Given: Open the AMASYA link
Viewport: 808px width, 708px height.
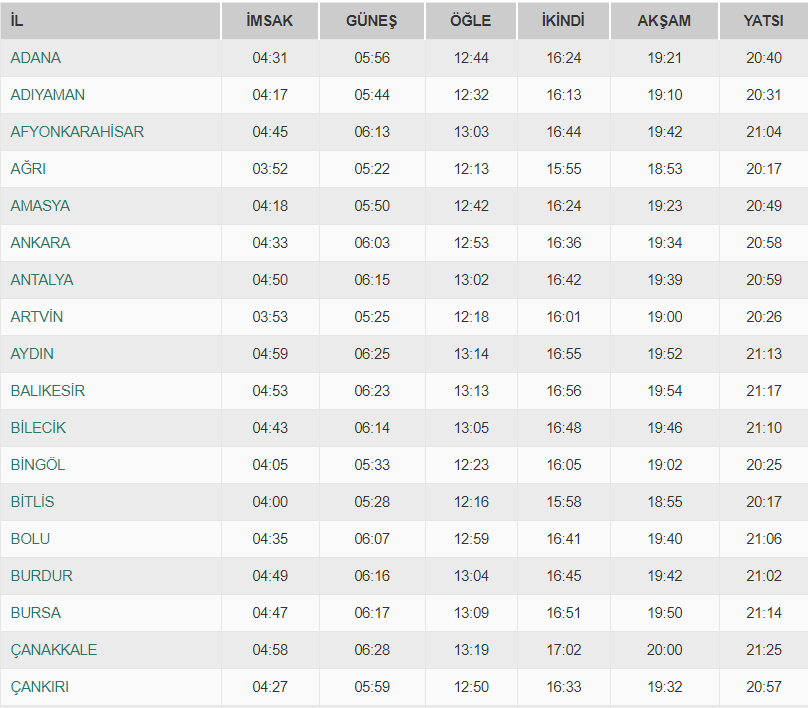Looking at the screenshot, I should 40,206.
